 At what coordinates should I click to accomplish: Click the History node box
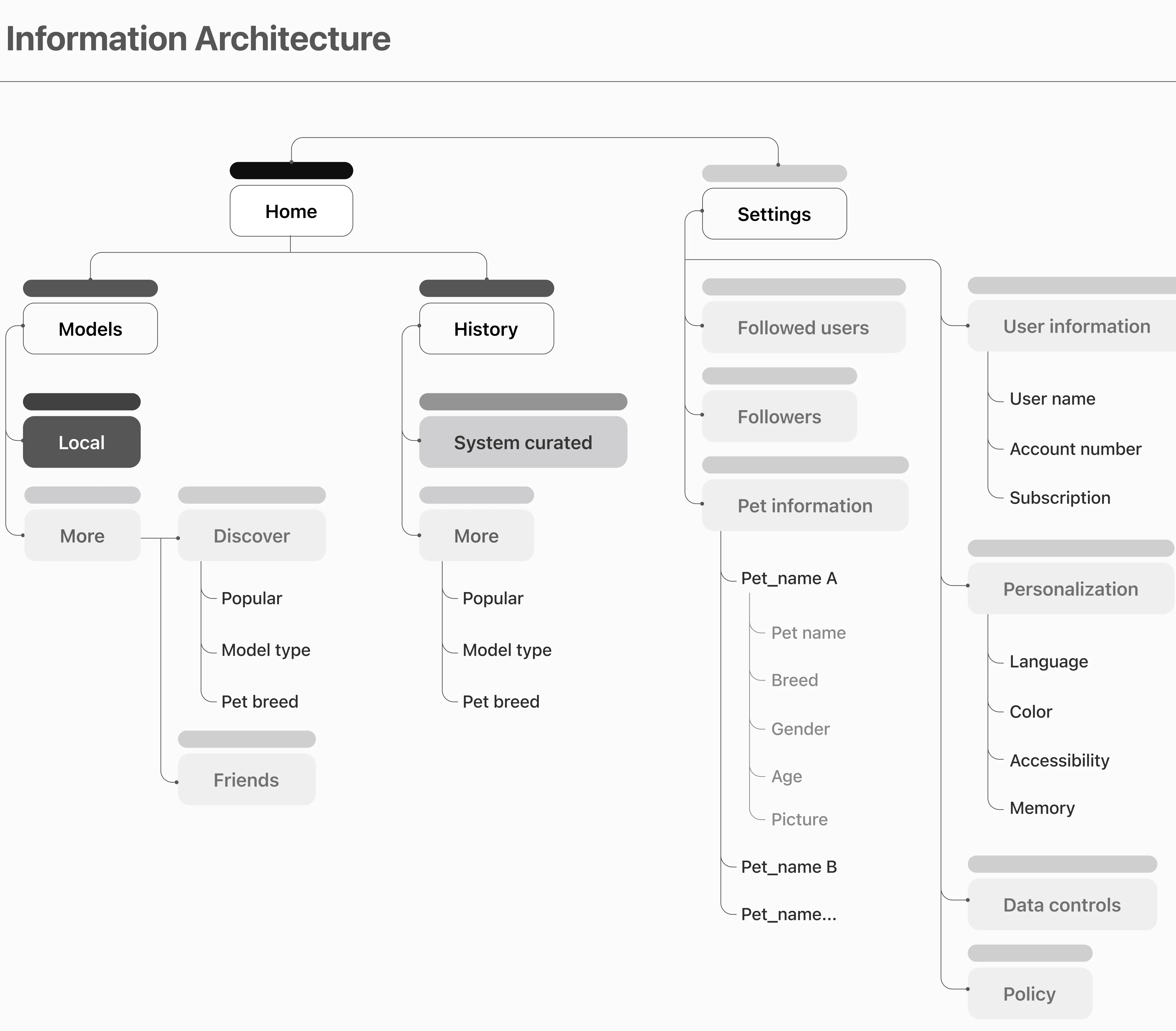pyautogui.click(x=486, y=329)
